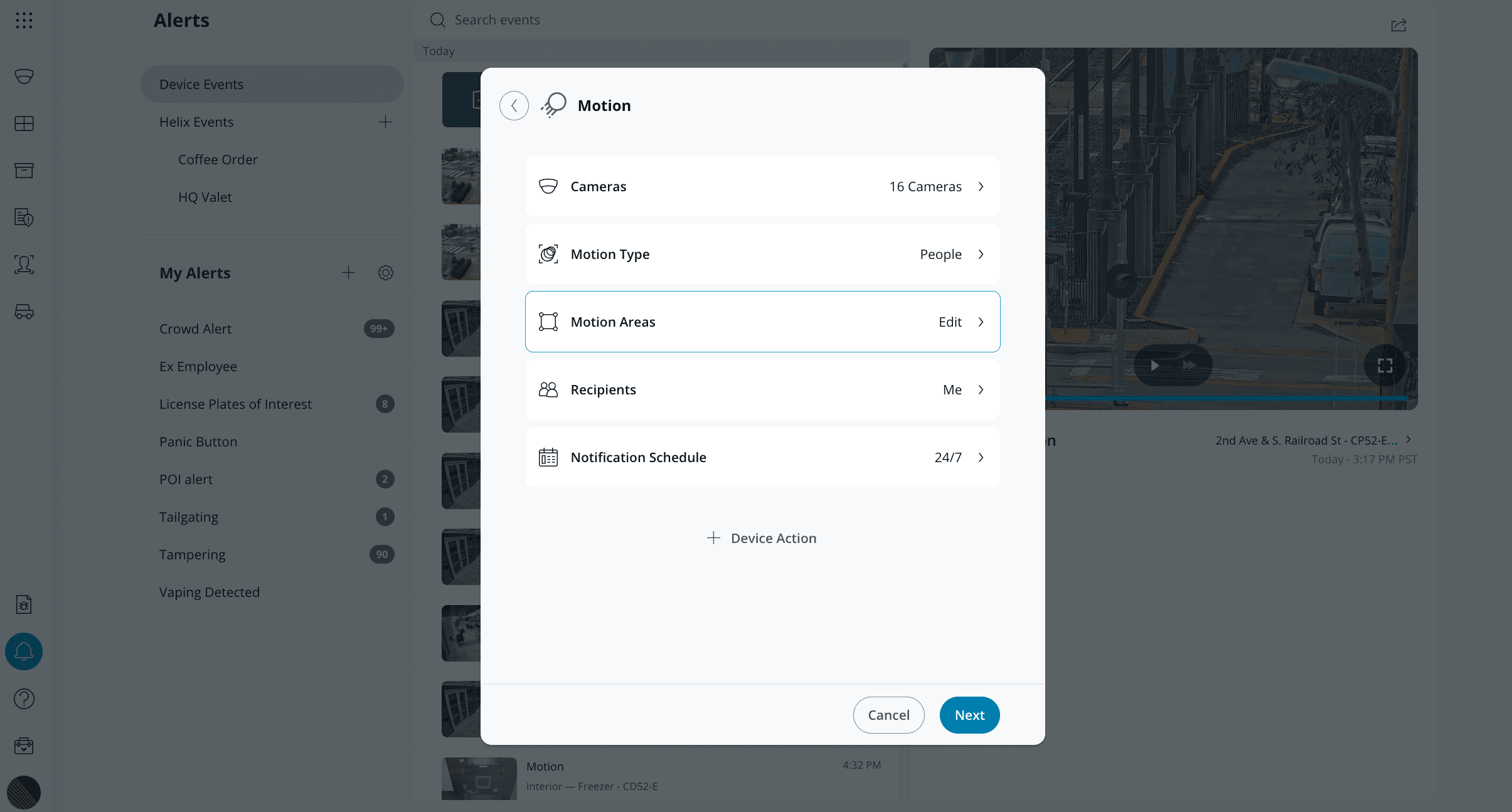Open the incident reports icon in sidebar
1512x812 pixels.
click(24, 218)
